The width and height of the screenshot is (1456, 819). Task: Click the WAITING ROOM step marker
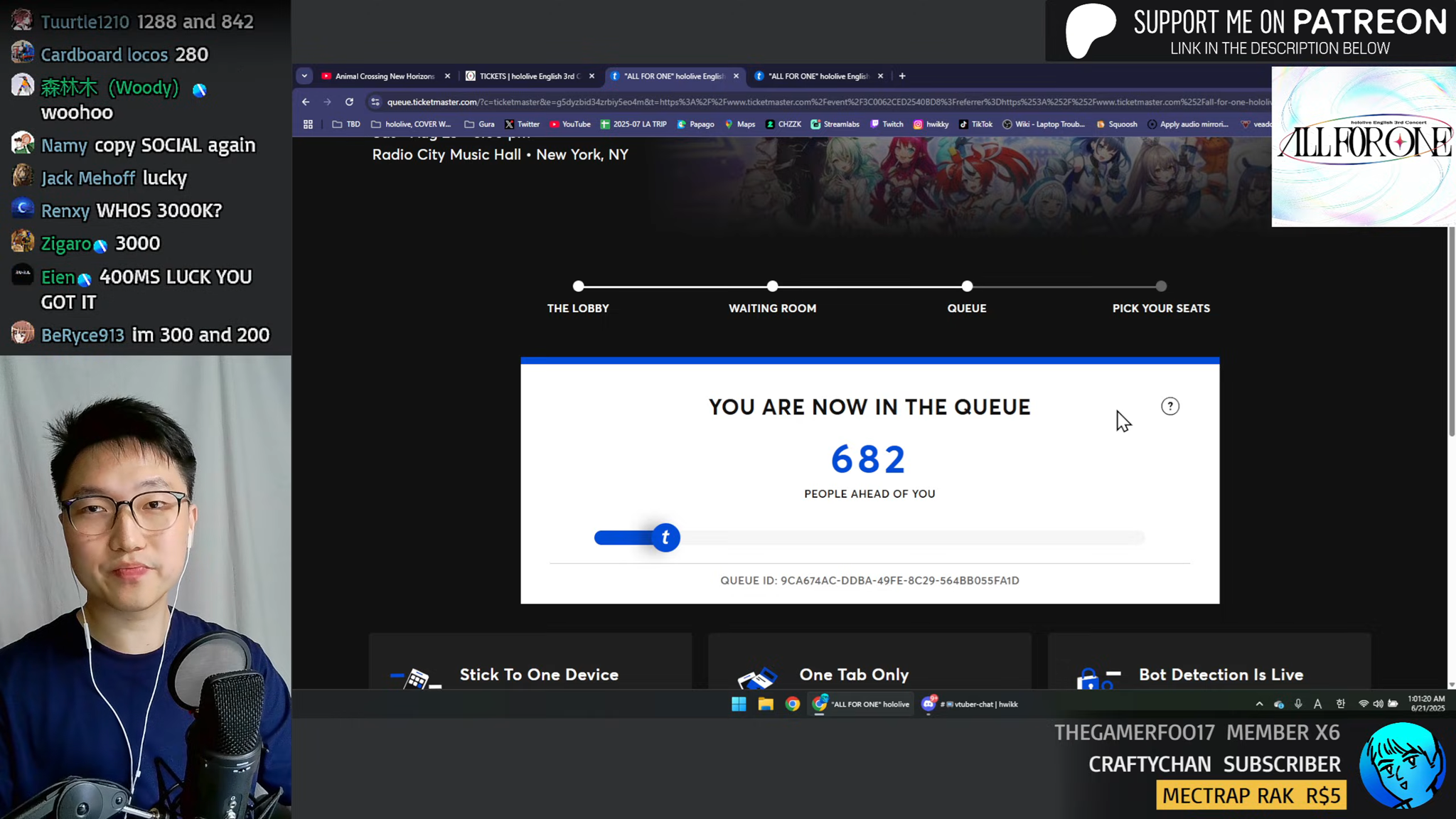(772, 286)
